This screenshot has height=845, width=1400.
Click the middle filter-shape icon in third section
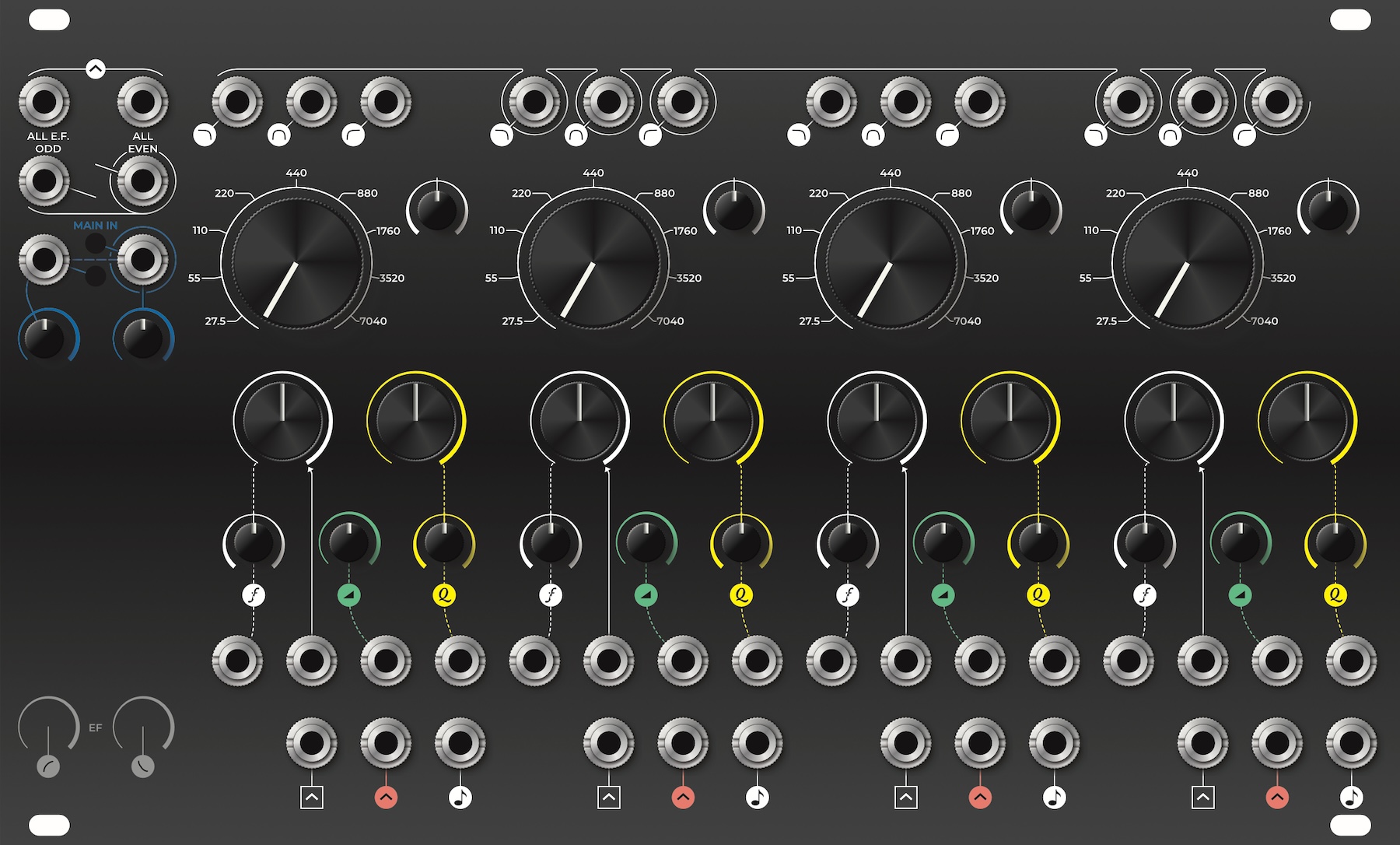[873, 135]
